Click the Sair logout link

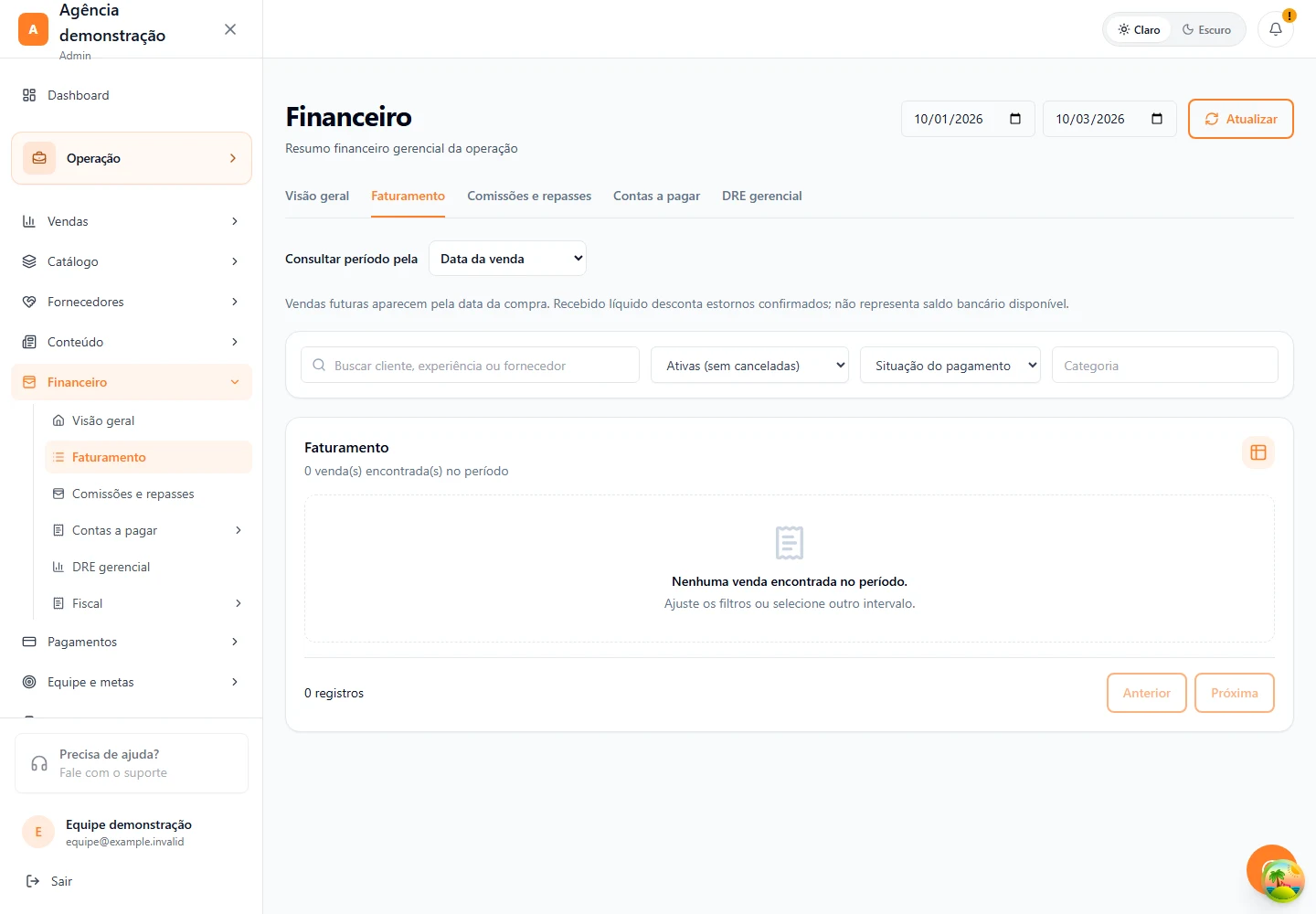[x=49, y=881]
